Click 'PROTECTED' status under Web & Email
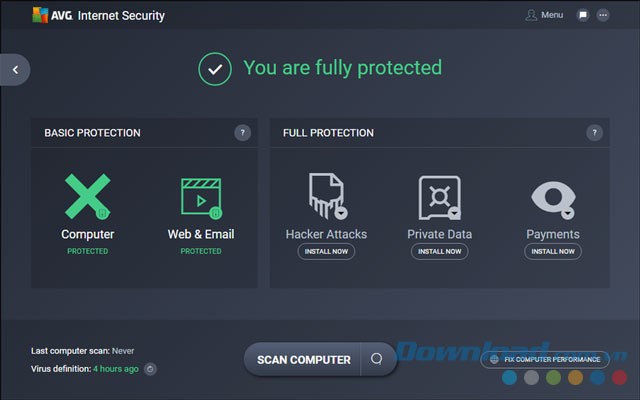The image size is (640, 400). coord(201,251)
